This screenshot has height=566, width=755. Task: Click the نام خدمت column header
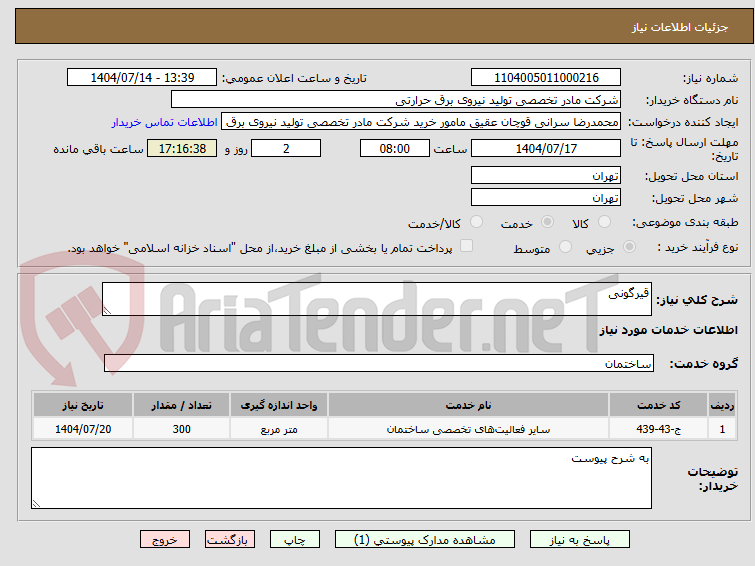click(x=468, y=405)
